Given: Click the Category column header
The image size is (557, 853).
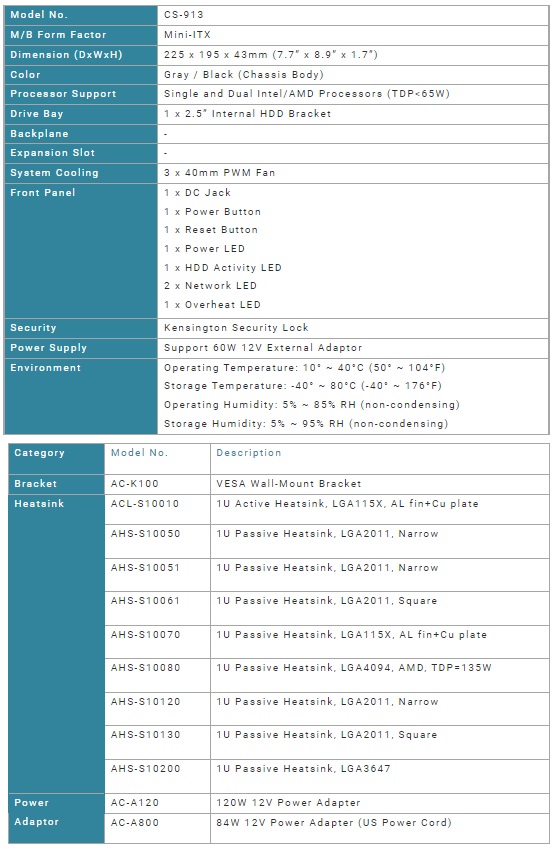Looking at the screenshot, I should [x=39, y=453].
